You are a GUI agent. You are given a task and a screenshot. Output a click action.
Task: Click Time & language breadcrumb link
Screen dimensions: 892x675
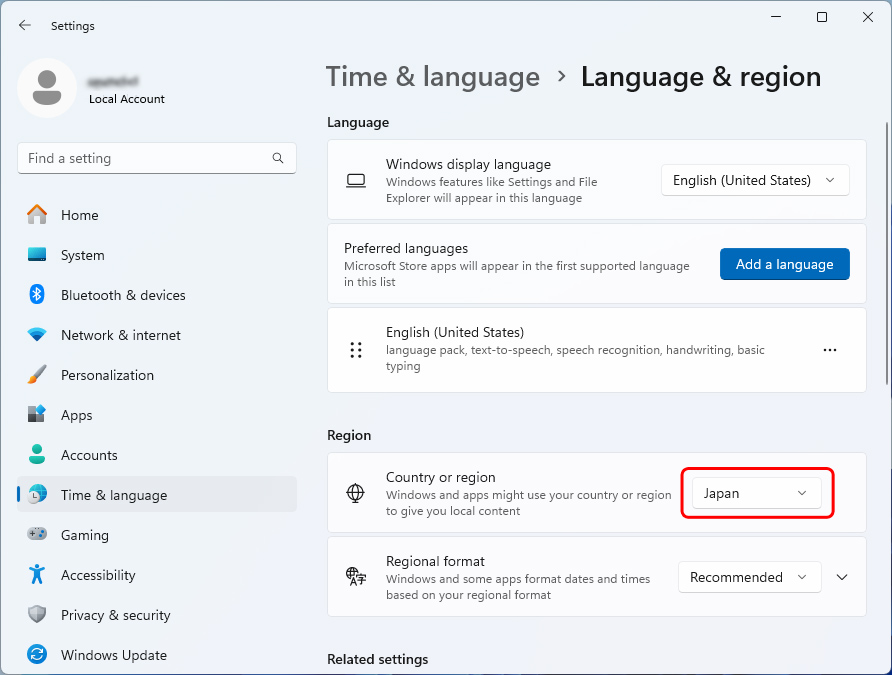click(x=432, y=77)
